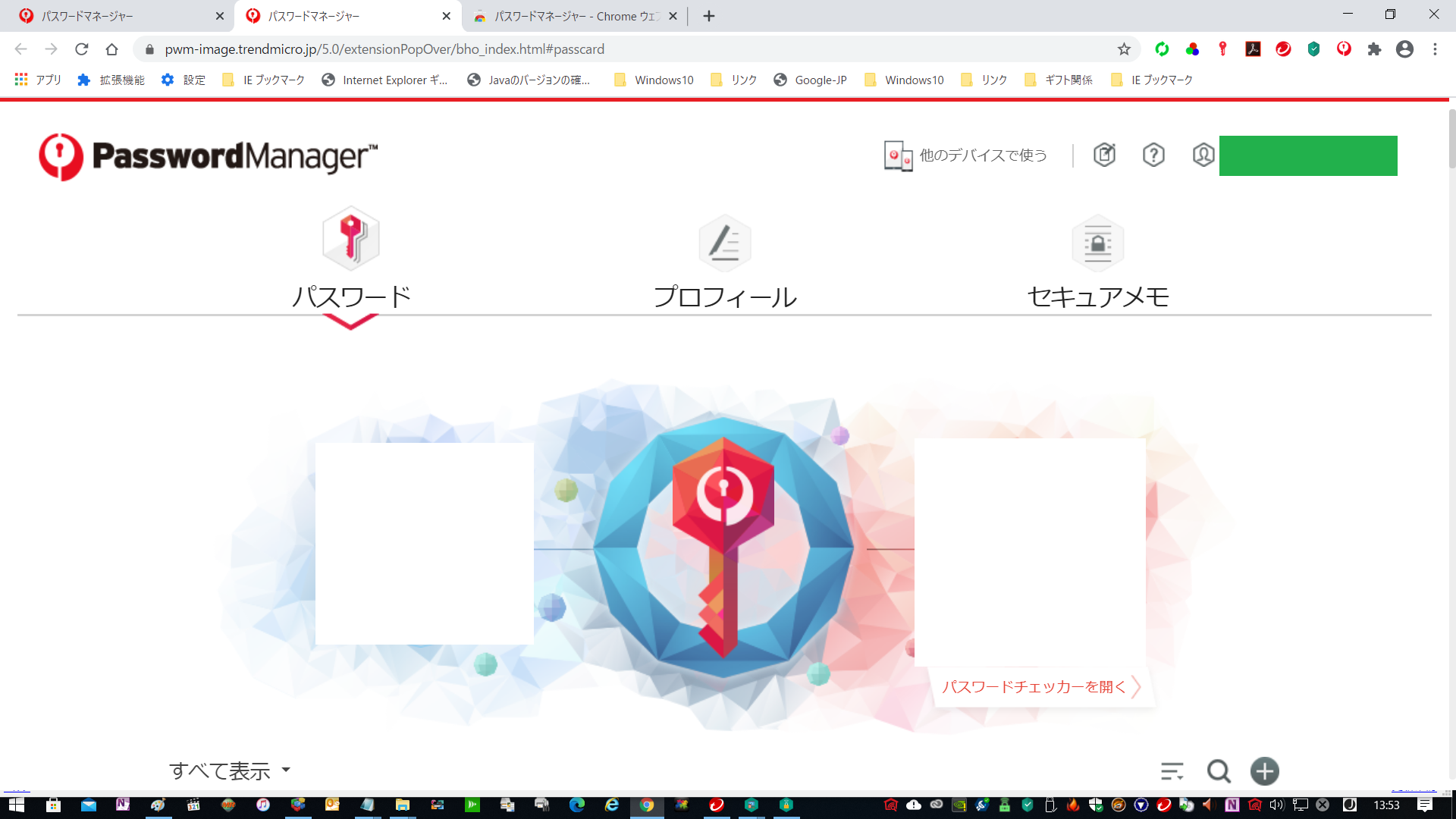
Task: Click the account user icon in header
Action: (1203, 155)
